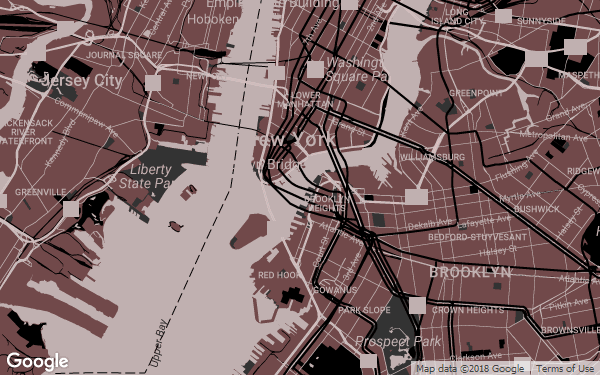600x375 pixels.
Task: Click the square marker near Long Island City
Action: [x=504, y=16]
